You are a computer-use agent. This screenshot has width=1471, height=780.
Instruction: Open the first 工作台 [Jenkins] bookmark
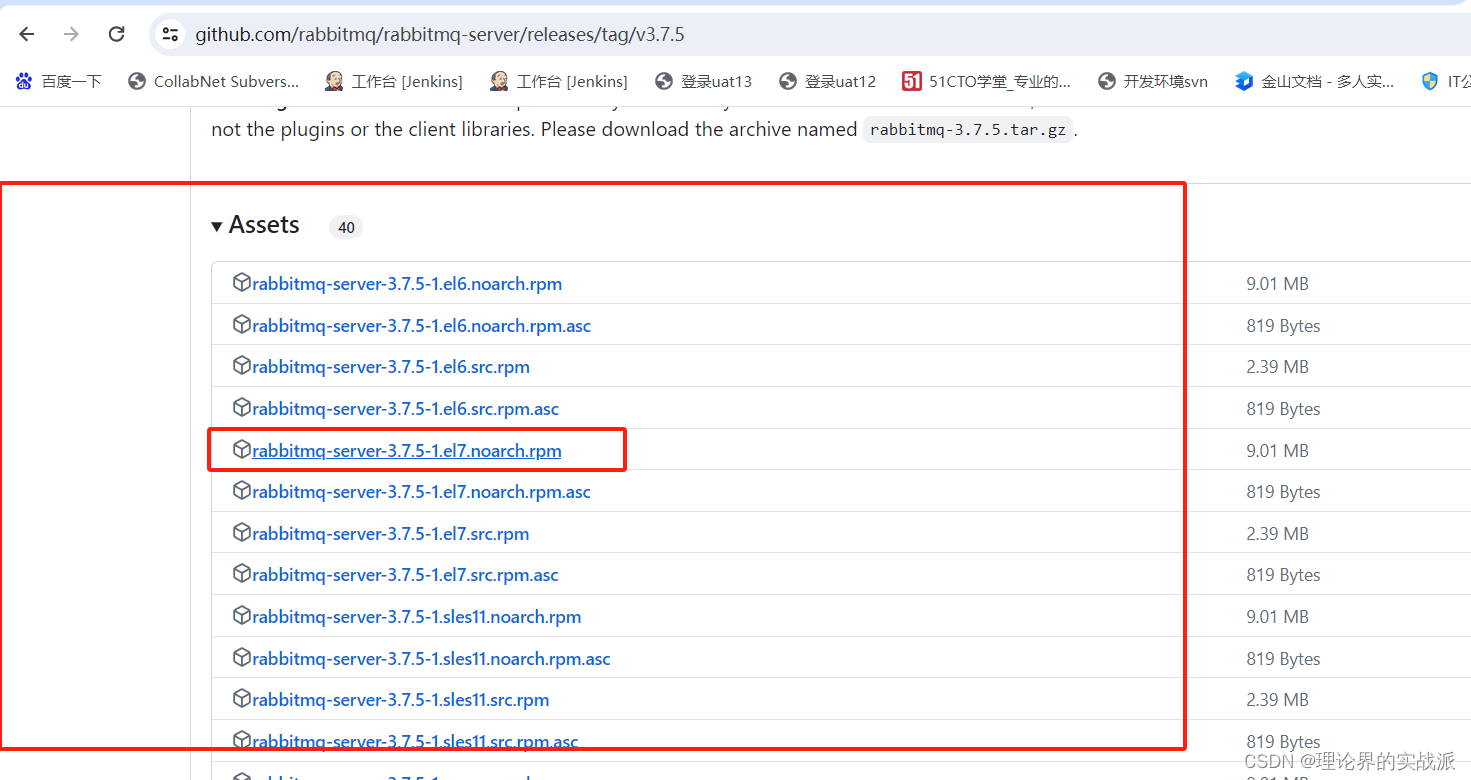click(x=393, y=81)
